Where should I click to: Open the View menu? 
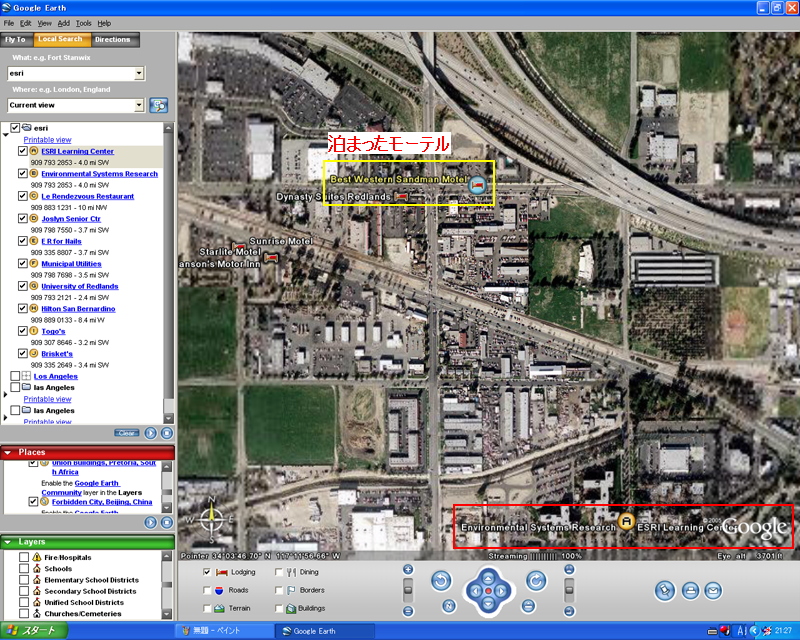[44, 23]
